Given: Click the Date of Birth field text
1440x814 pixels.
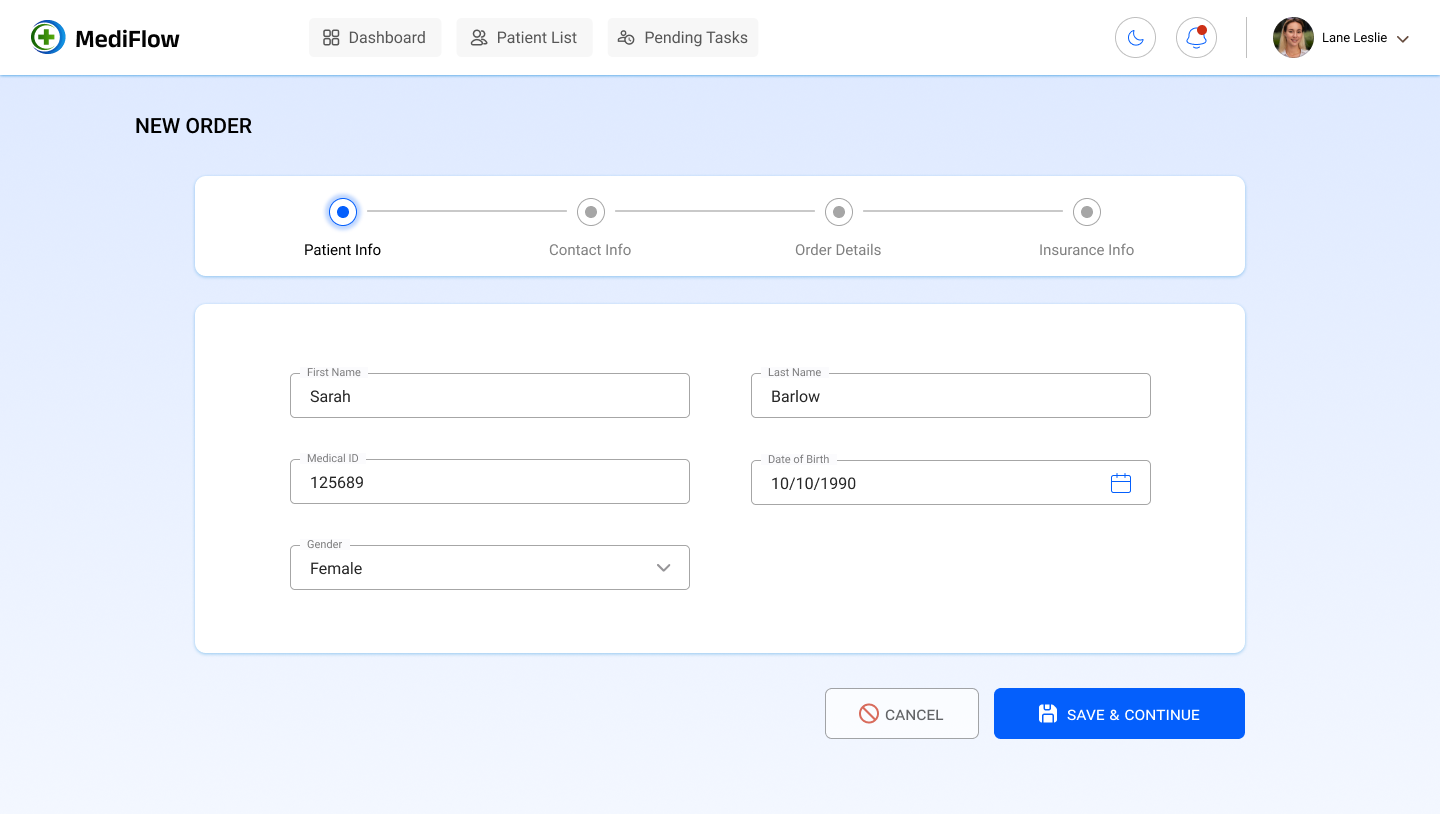Looking at the screenshot, I should pyautogui.click(x=813, y=484).
